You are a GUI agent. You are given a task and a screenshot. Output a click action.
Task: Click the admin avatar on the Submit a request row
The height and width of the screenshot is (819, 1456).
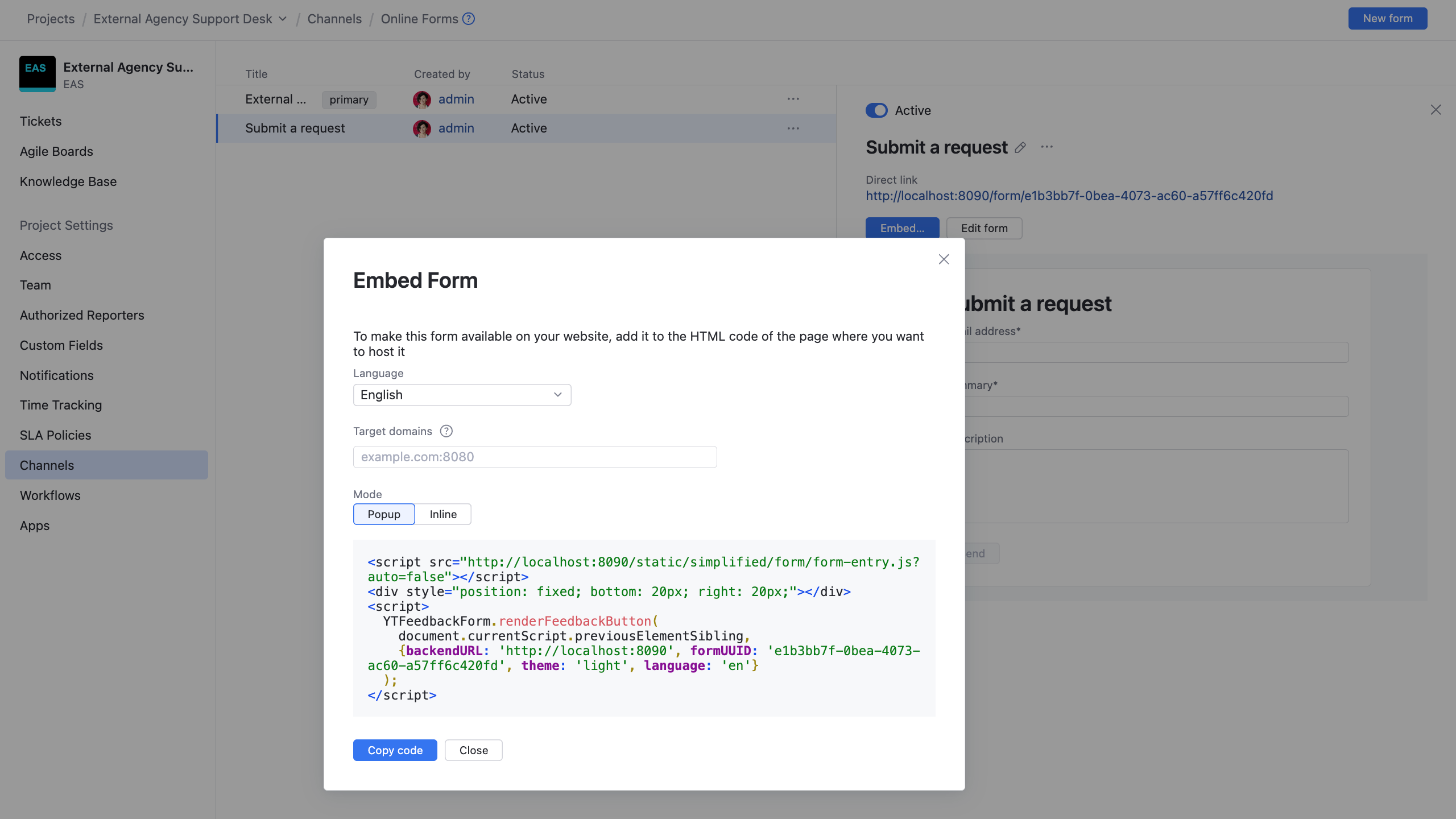(x=422, y=129)
